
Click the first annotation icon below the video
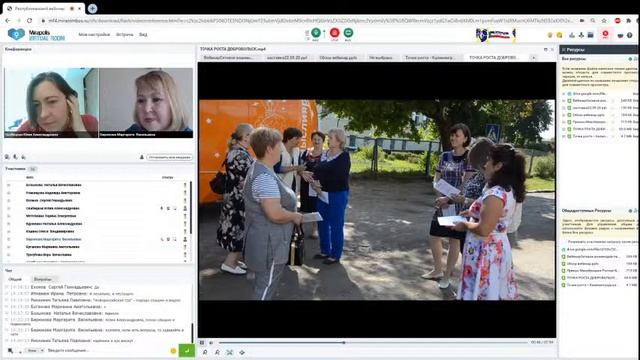click(x=205, y=352)
